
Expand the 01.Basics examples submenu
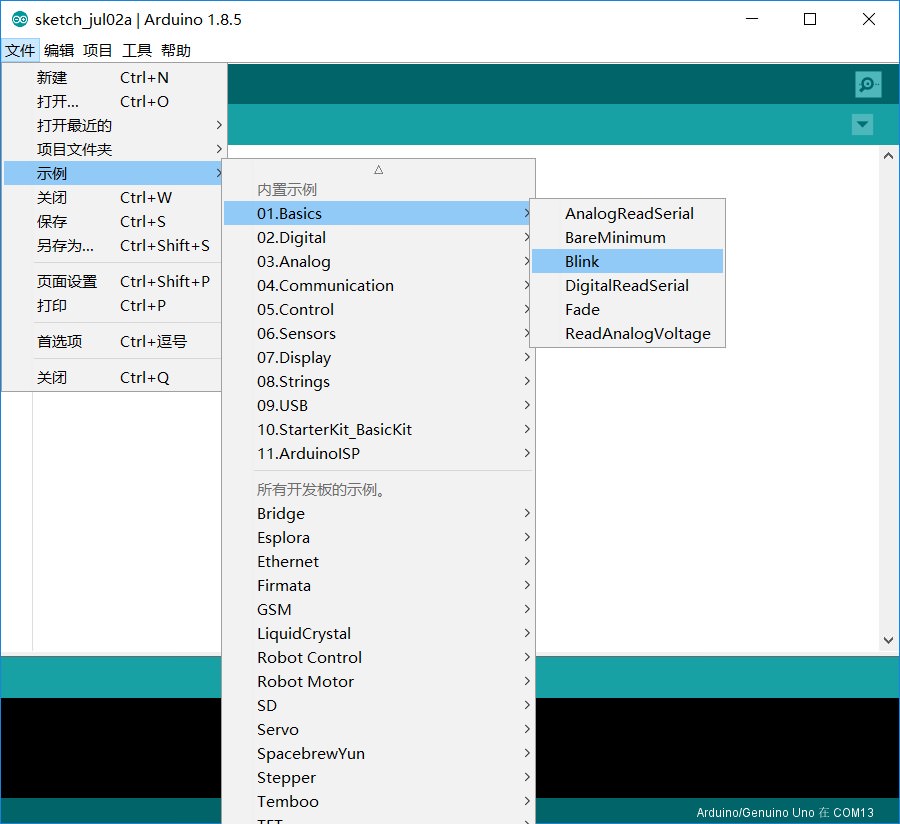point(378,213)
